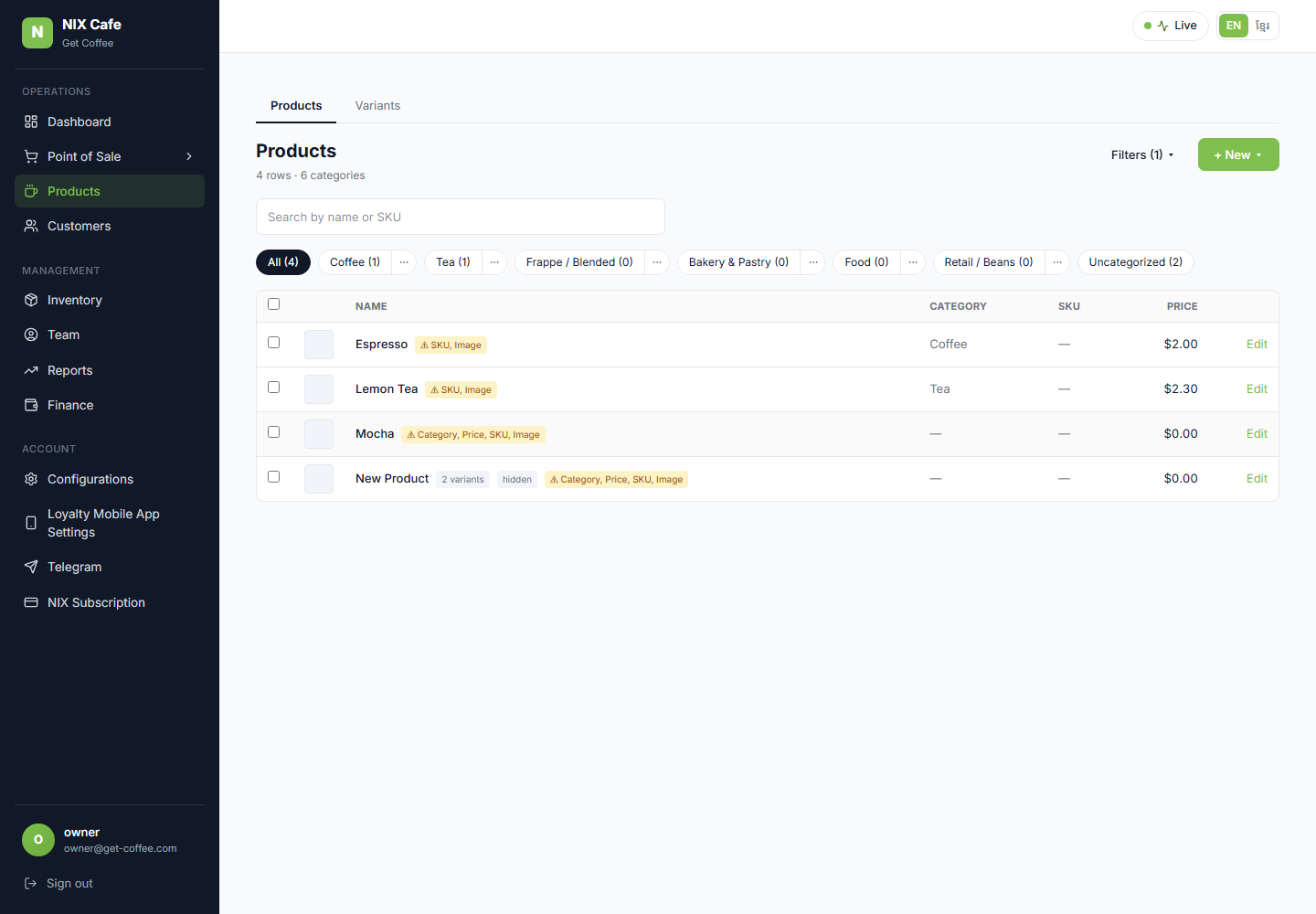
Task: Open the Dashboard sidebar icon
Action: (x=31, y=122)
